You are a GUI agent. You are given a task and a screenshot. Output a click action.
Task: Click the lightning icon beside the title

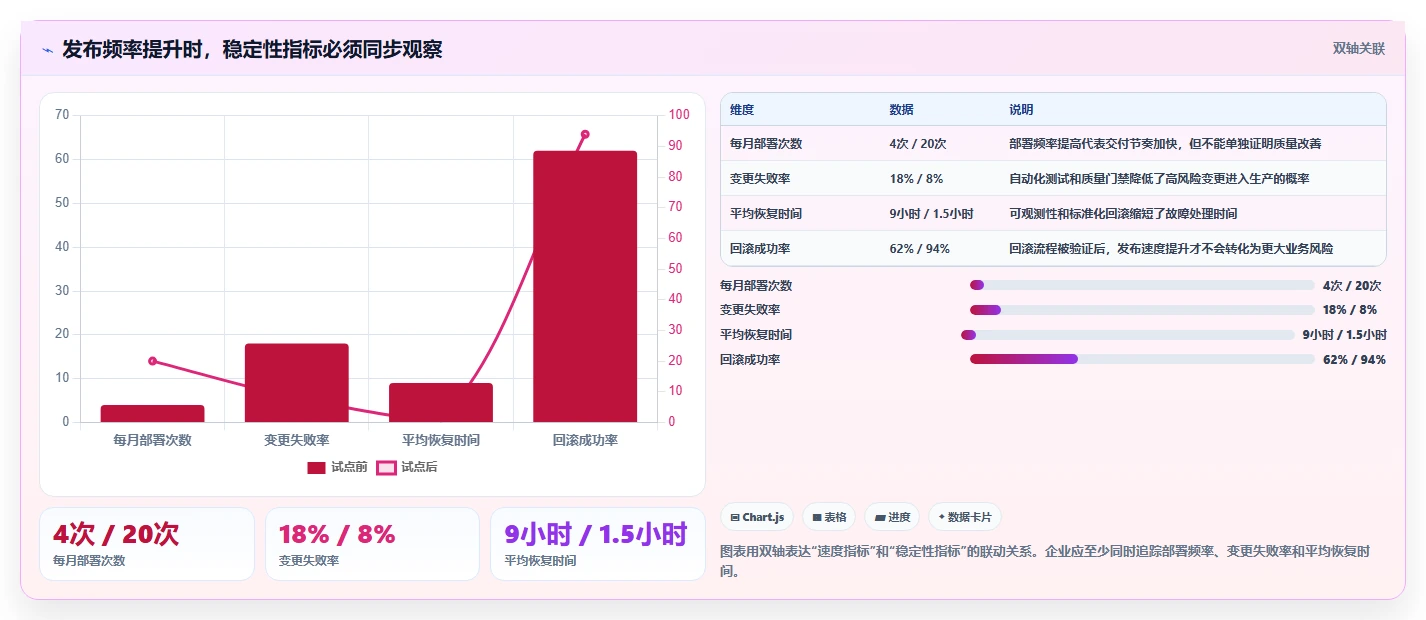pyautogui.click(x=47, y=50)
